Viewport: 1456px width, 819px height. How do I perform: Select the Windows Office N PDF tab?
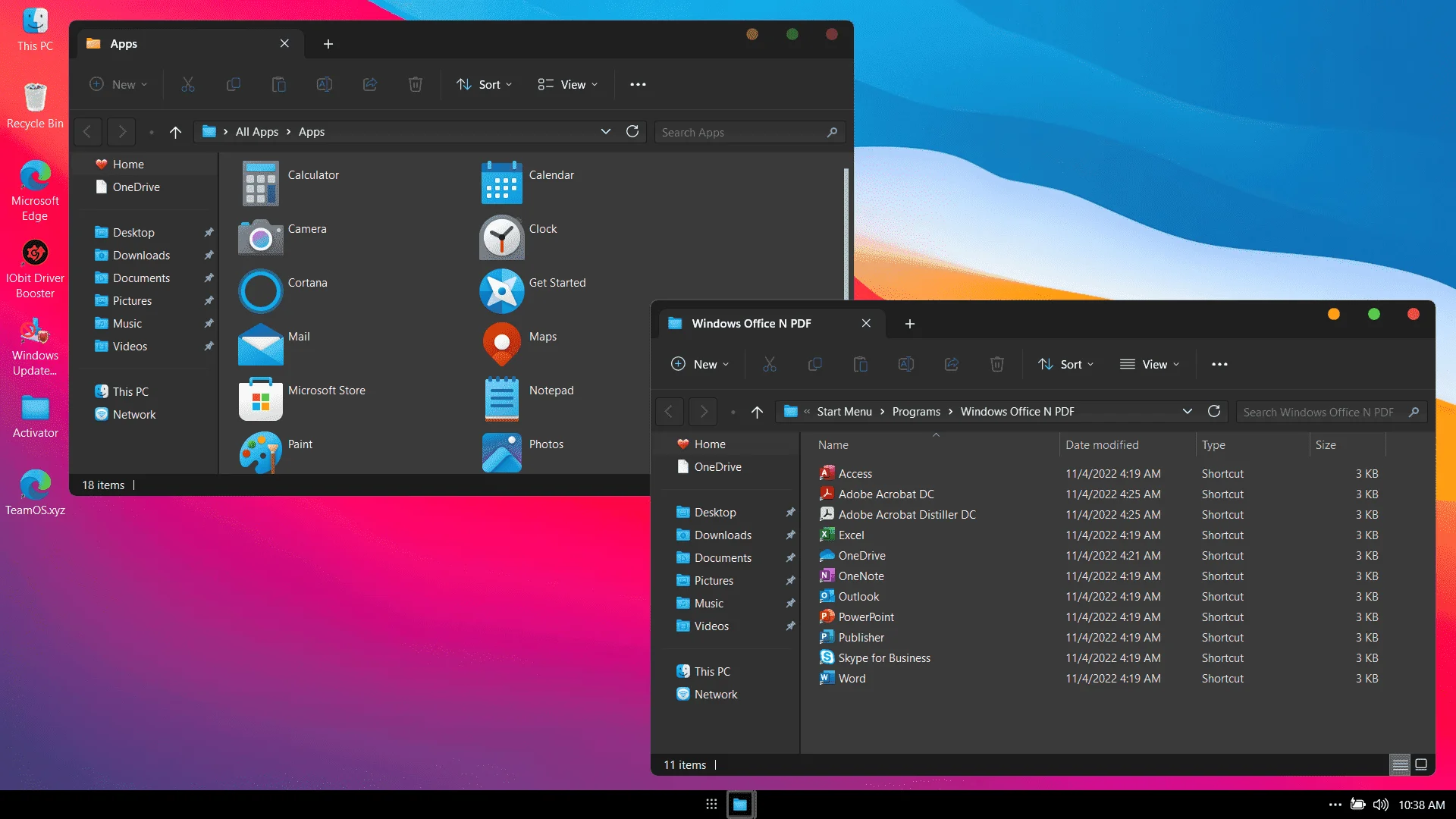click(x=771, y=324)
